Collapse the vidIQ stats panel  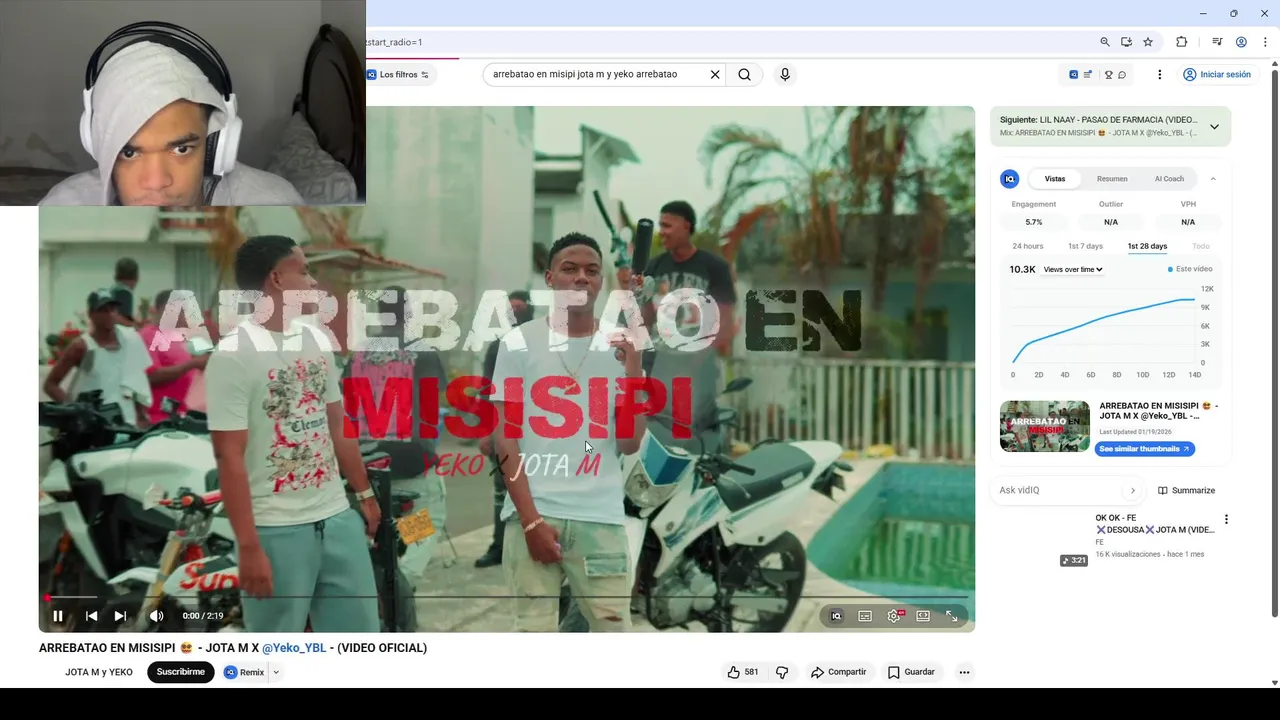1213,179
